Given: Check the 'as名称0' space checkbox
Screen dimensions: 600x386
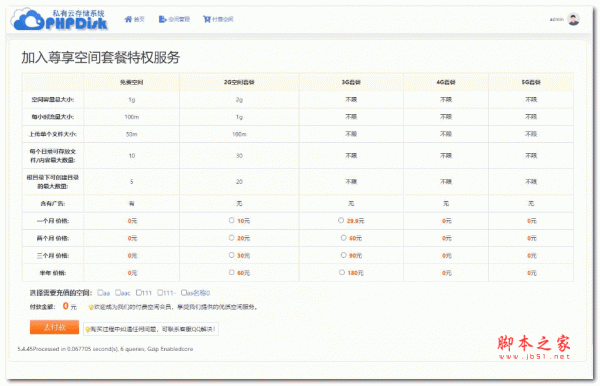Looking at the screenshot, I should click(184, 293).
